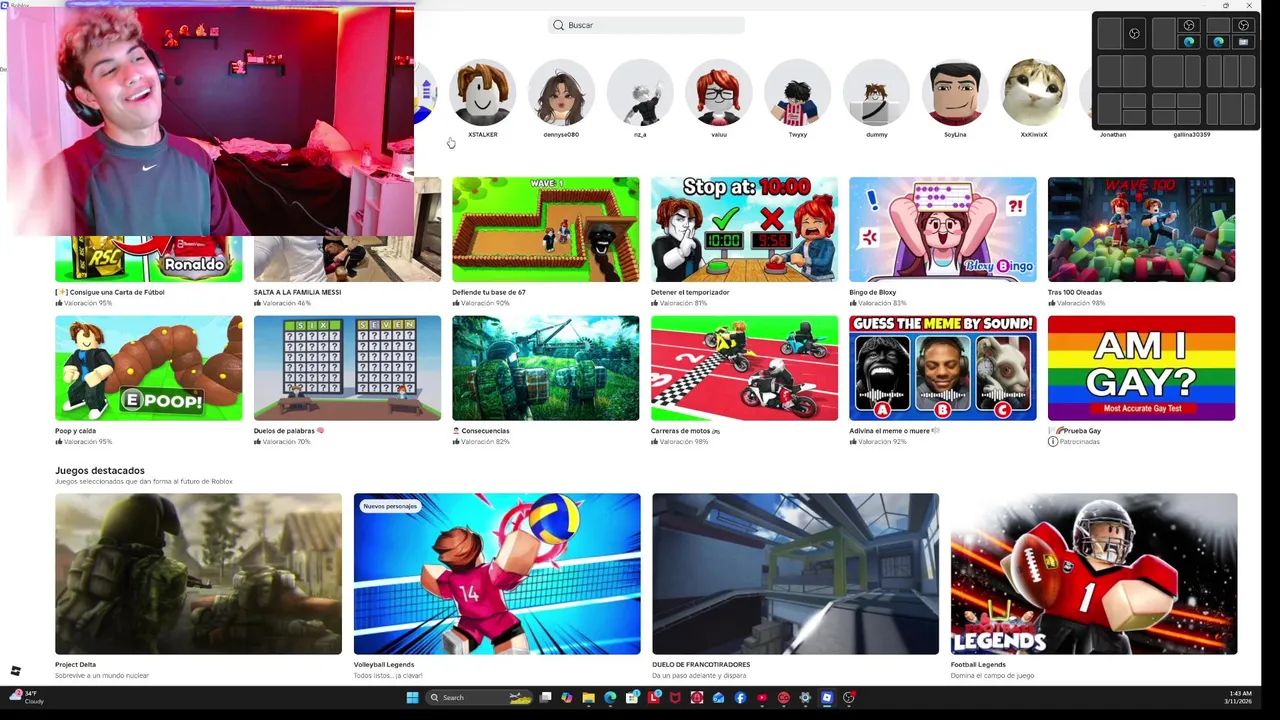Viewport: 1280px width, 720px height.
Task: Open the Windows Start menu
Action: 412,697
